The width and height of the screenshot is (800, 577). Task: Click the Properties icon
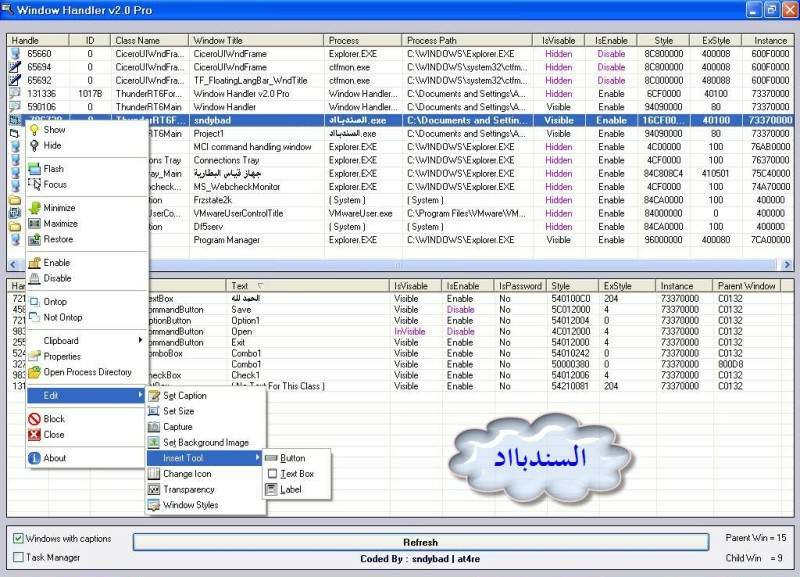tap(34, 357)
